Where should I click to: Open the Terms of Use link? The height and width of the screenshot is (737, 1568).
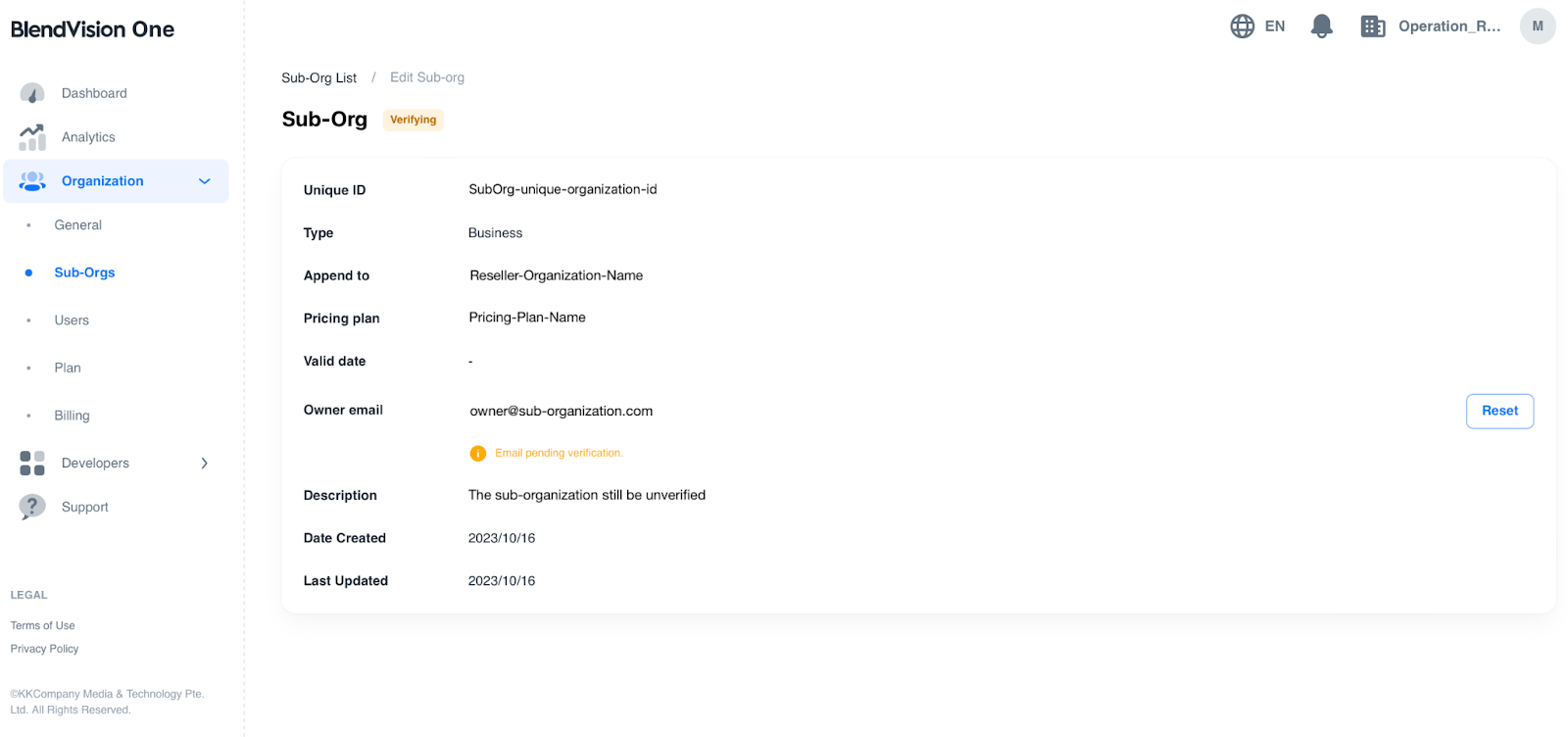42,625
